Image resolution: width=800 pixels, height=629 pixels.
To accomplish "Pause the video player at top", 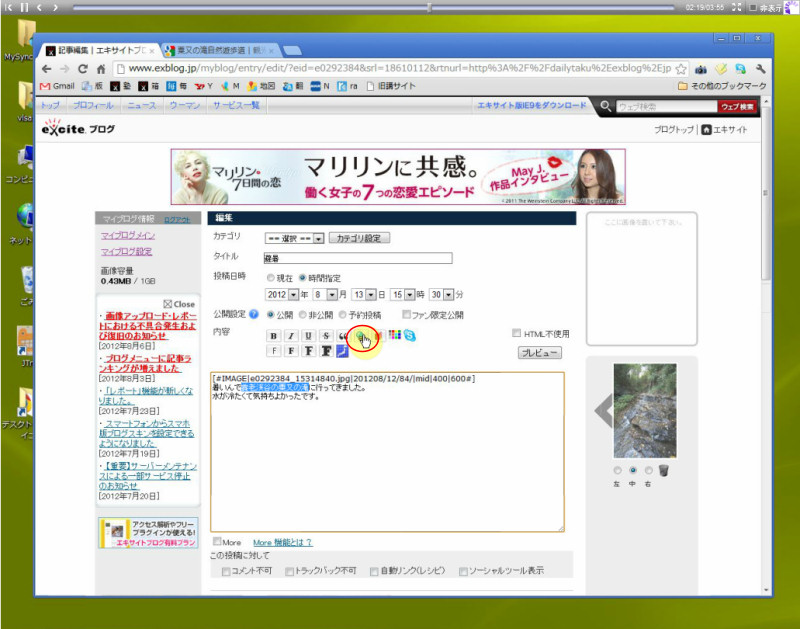I will pyautogui.click(x=24, y=7).
